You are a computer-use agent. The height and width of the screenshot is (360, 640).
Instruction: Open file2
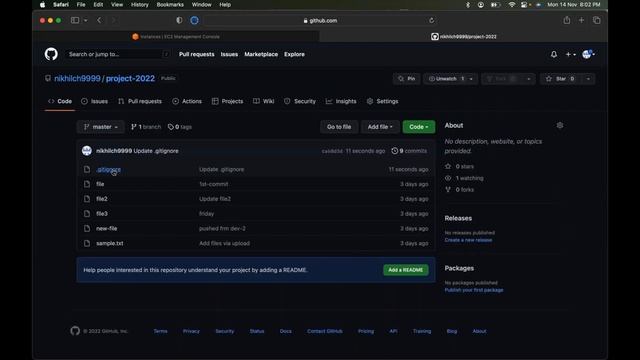(102, 199)
